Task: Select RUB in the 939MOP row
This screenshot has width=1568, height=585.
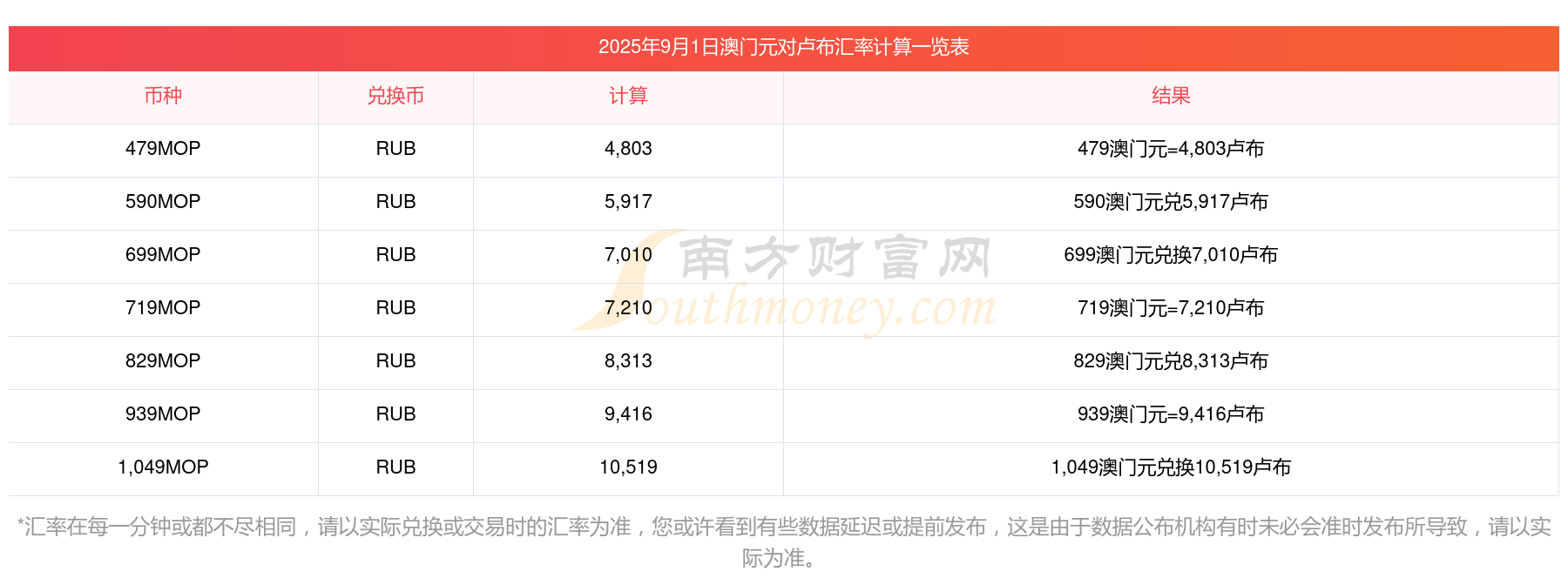Action: click(395, 414)
